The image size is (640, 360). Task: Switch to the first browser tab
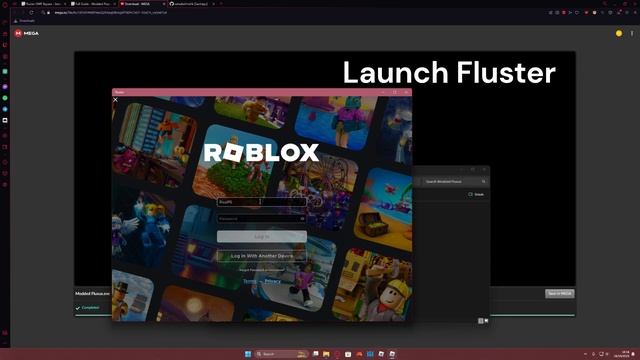click(43, 4)
